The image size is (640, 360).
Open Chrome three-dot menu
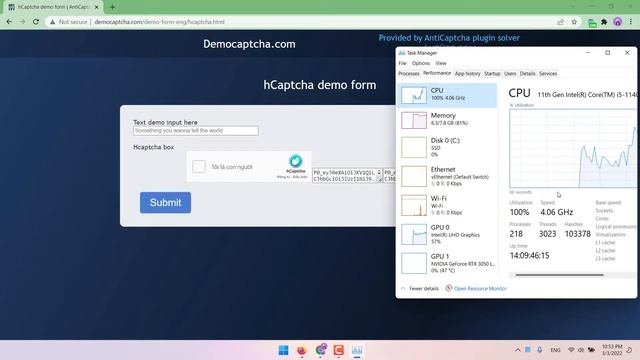pyautogui.click(x=631, y=22)
